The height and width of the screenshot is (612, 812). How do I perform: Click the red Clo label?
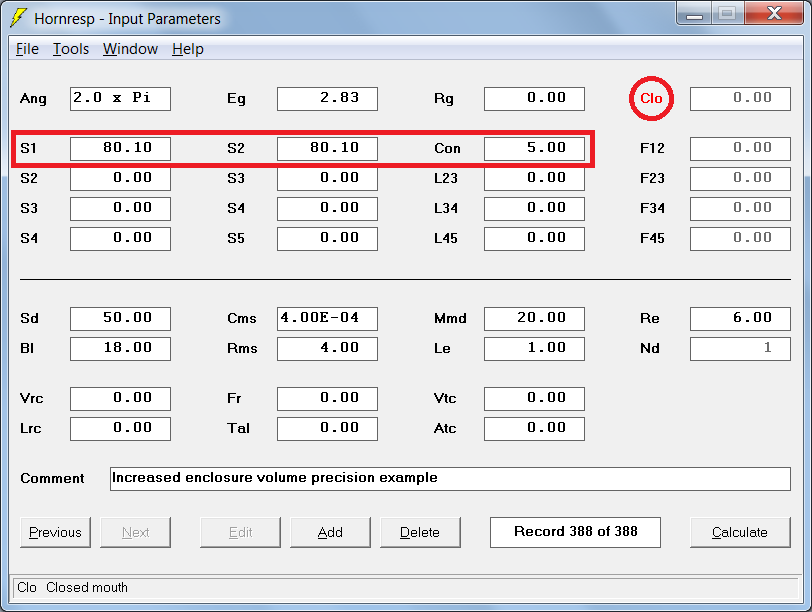(651, 98)
